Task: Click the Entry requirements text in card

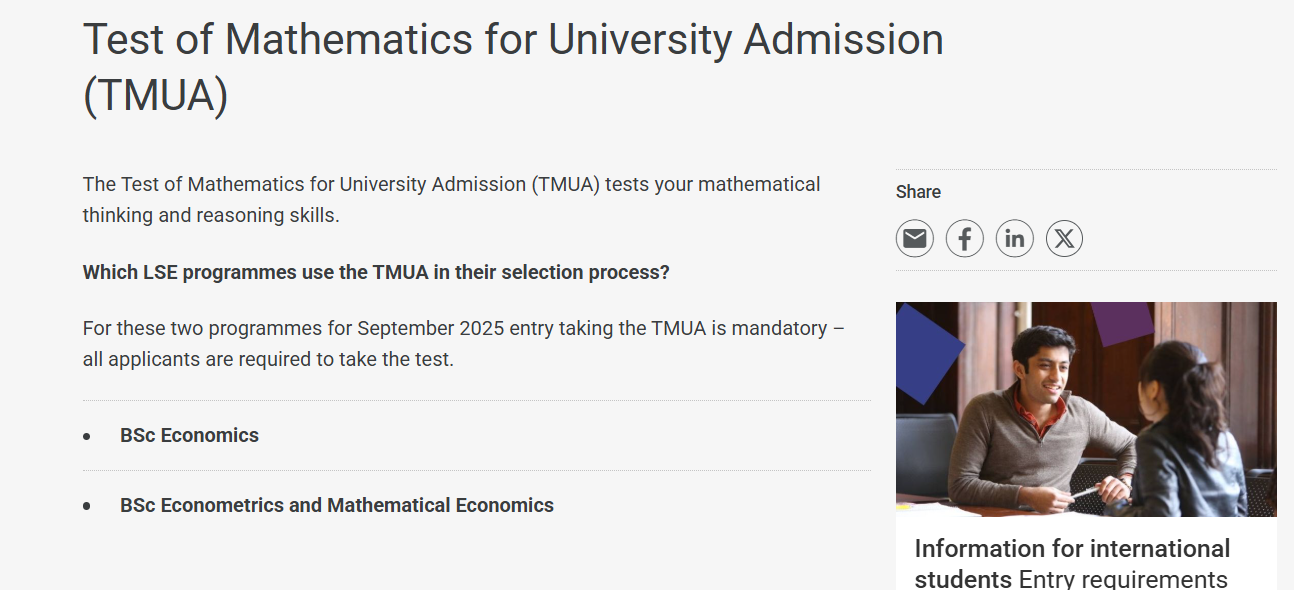Action: pyautogui.click(x=1122, y=579)
